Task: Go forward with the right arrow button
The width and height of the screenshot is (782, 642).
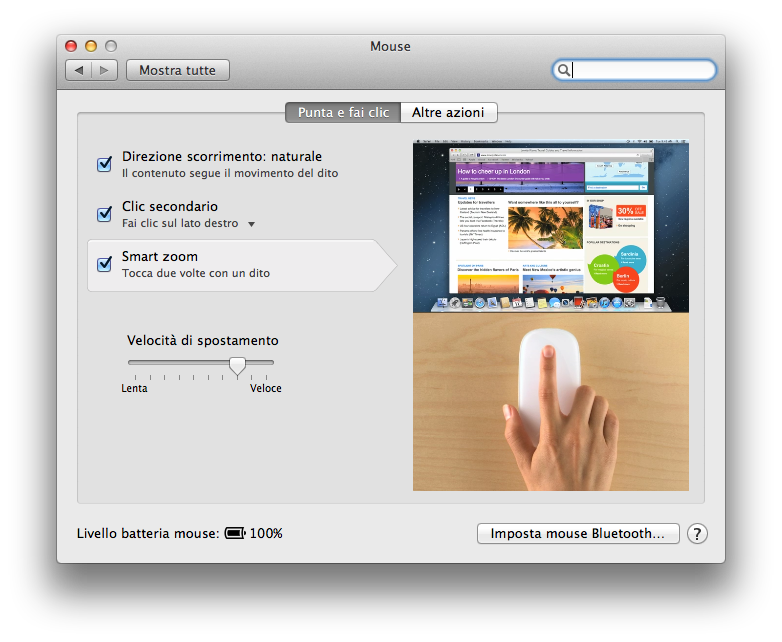Action: point(104,70)
